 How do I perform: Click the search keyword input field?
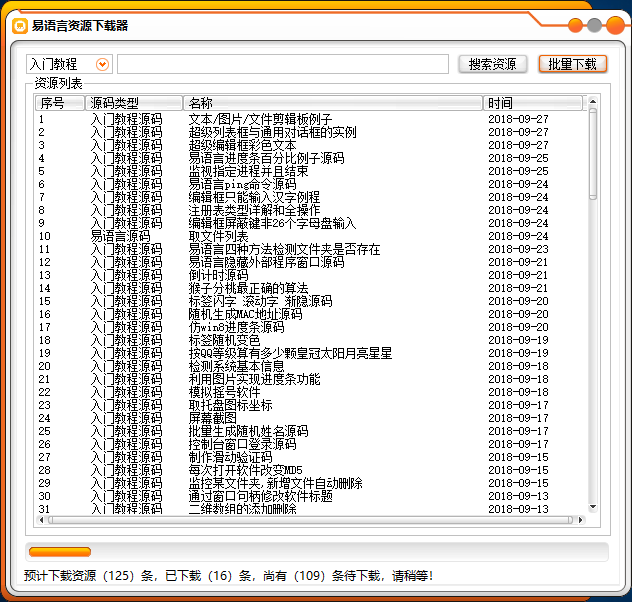282,64
